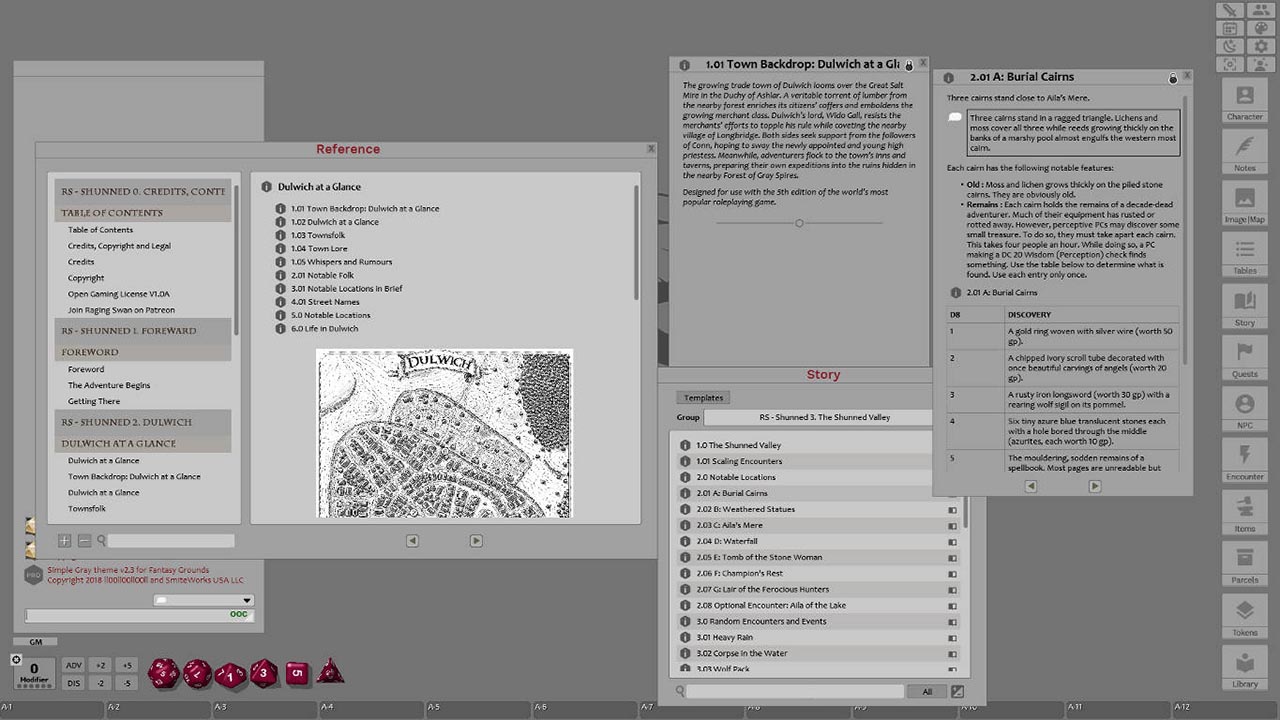Roll the red d20 die
The height and width of the screenshot is (720, 1280).
click(163, 673)
